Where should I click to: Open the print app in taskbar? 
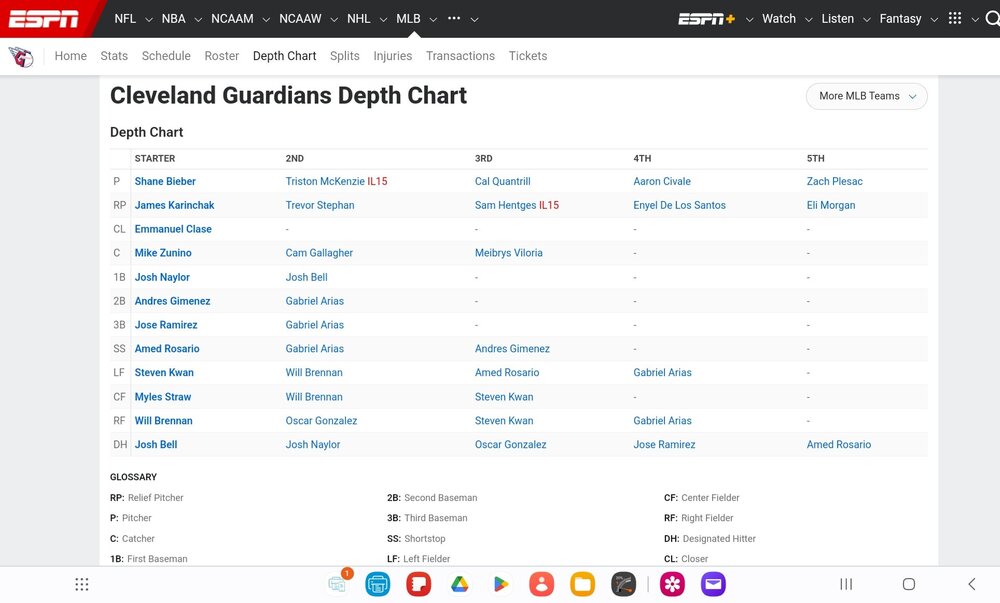pyautogui.click(x=378, y=585)
